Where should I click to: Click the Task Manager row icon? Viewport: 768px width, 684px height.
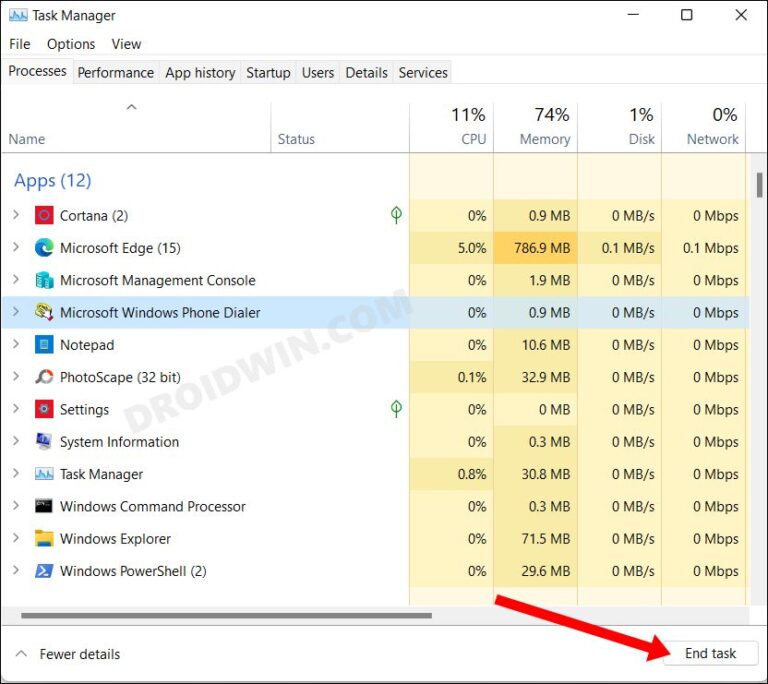(44, 474)
